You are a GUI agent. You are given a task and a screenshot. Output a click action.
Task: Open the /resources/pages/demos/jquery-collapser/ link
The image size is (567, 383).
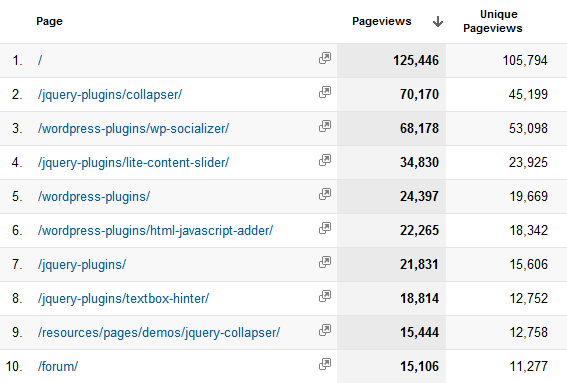click(159, 333)
